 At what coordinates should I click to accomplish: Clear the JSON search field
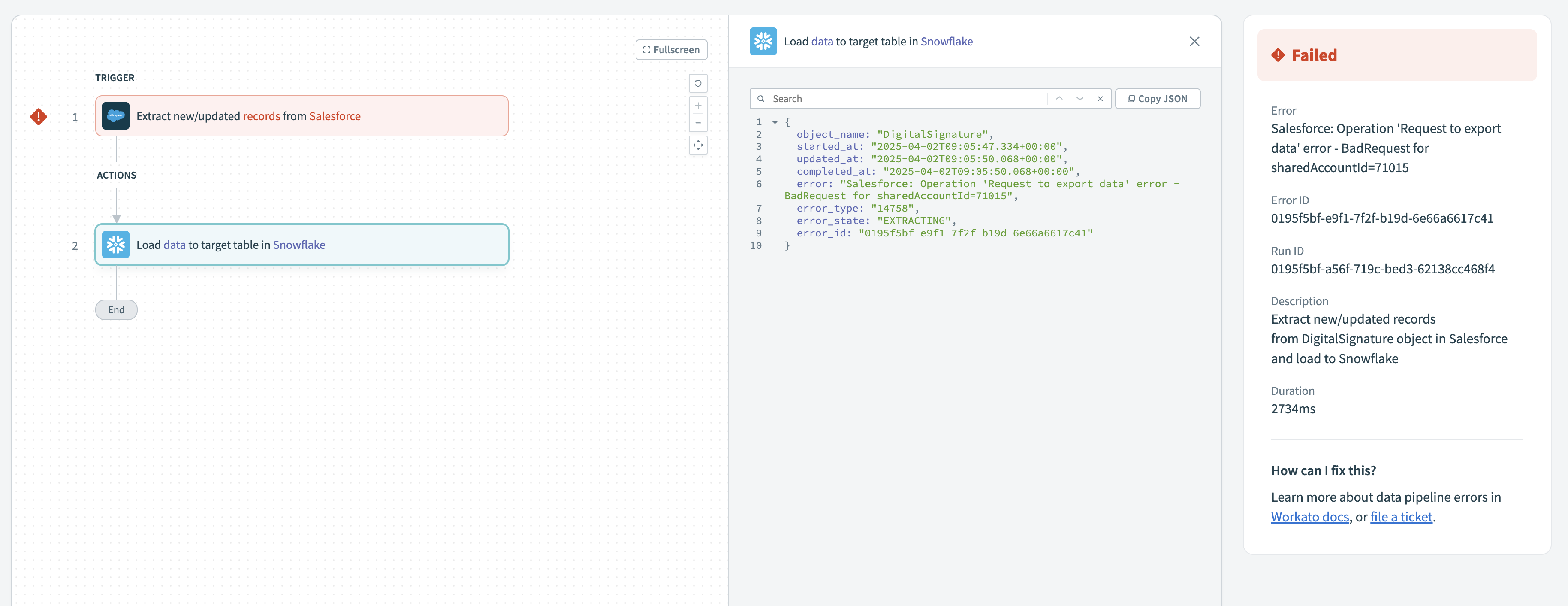1100,99
